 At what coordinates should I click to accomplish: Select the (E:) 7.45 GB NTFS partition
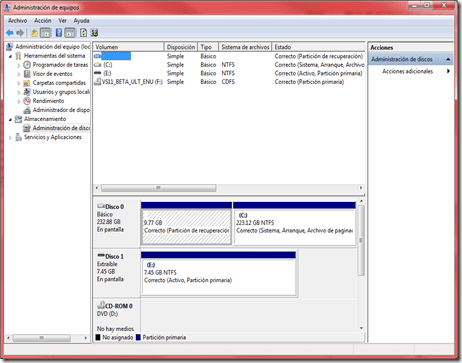[x=218, y=276]
